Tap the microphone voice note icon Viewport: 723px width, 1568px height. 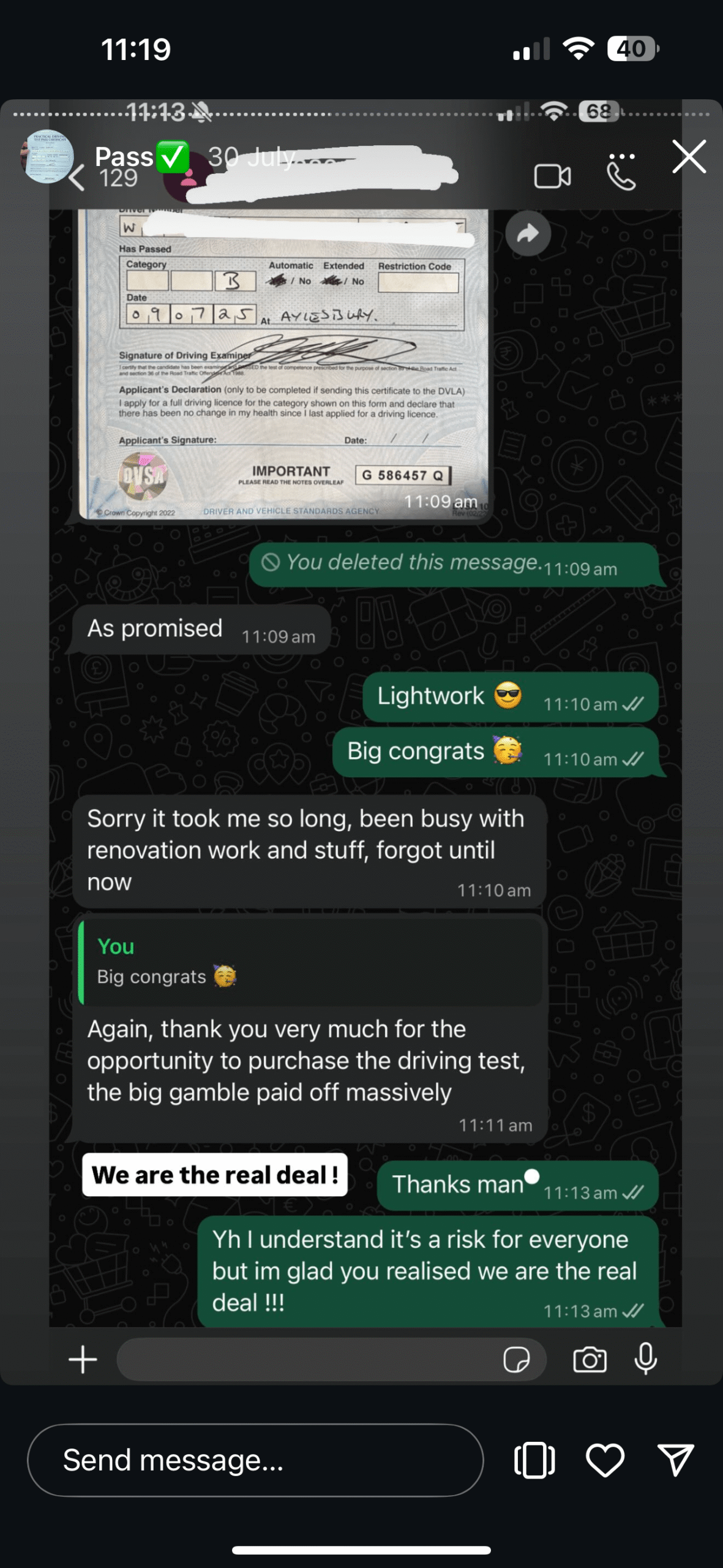(645, 1360)
